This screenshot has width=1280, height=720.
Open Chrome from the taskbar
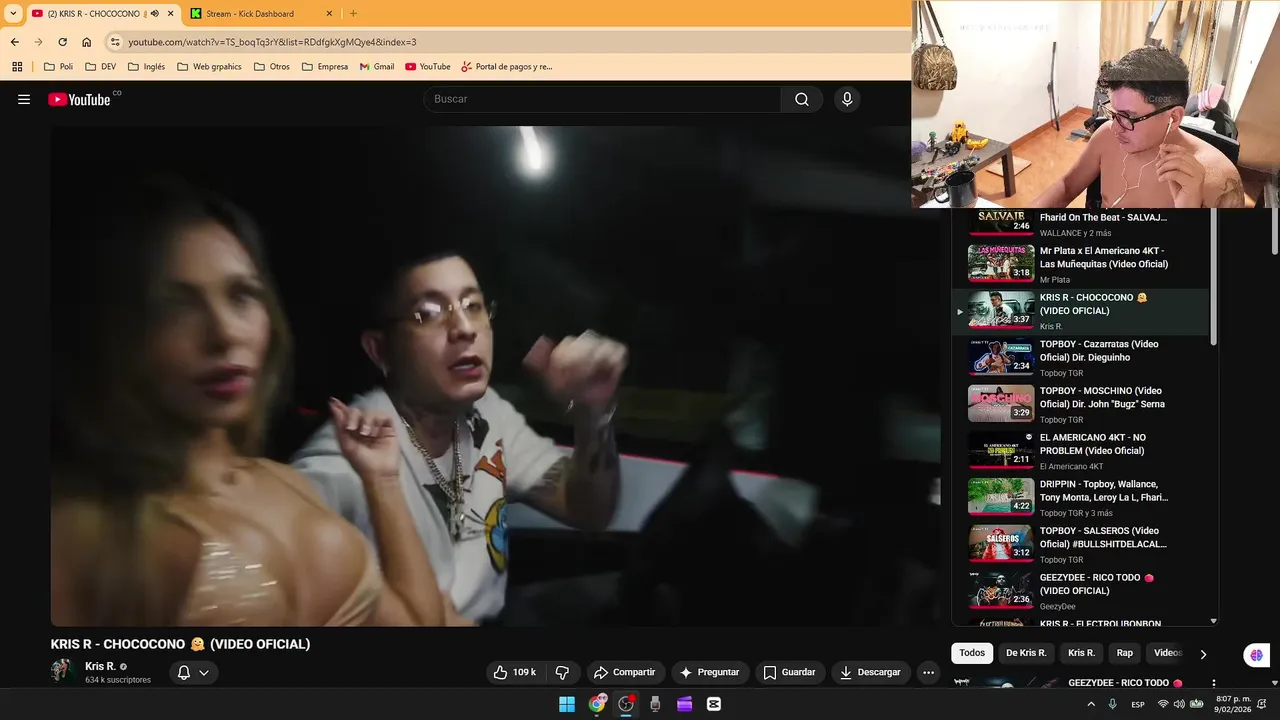click(x=597, y=704)
